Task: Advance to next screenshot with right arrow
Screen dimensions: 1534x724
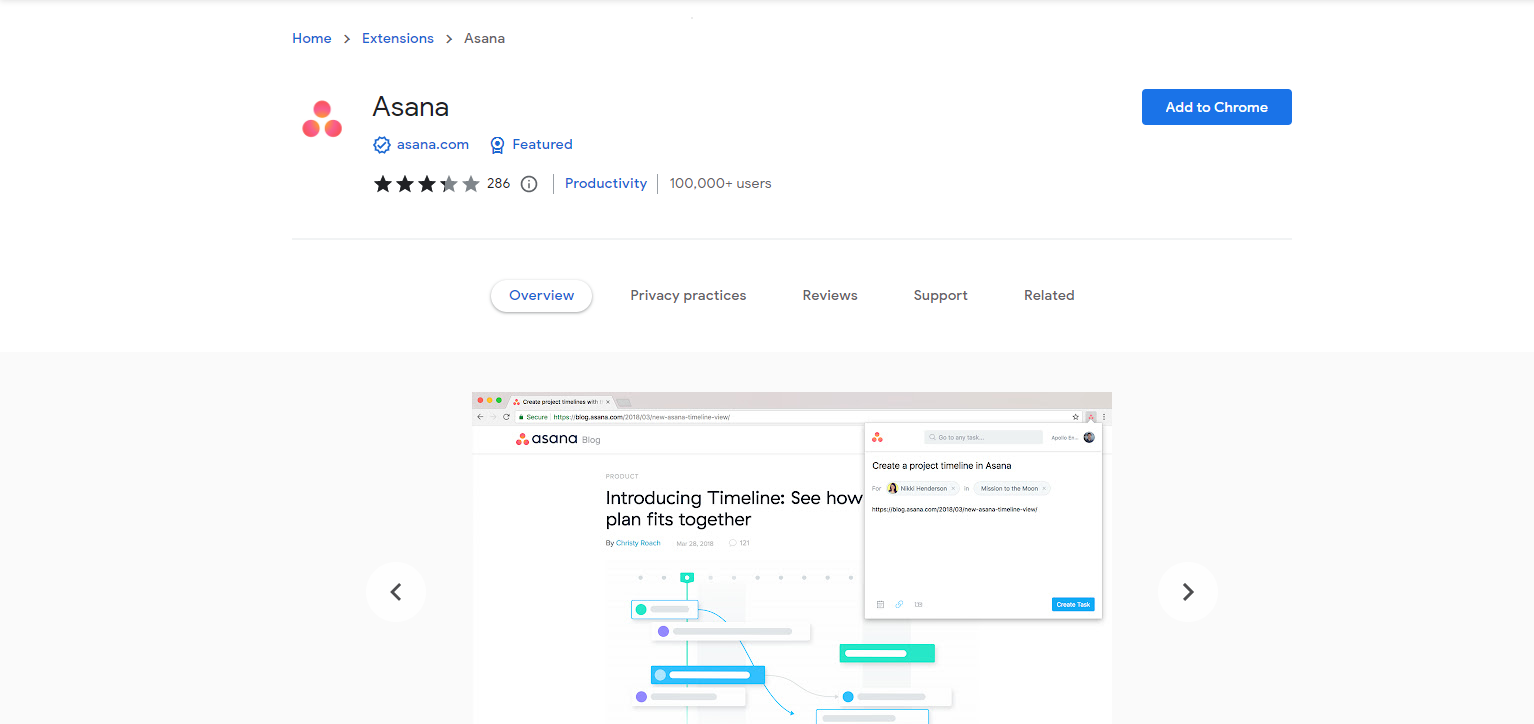Action: 1188,592
